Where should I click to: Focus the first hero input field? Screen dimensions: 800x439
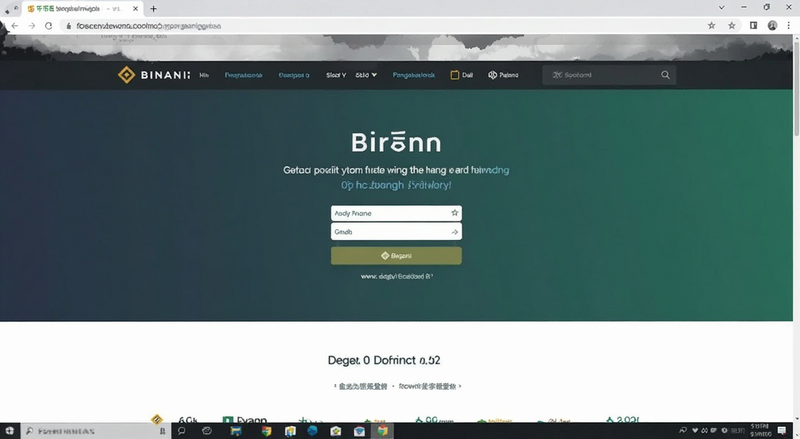coord(396,213)
